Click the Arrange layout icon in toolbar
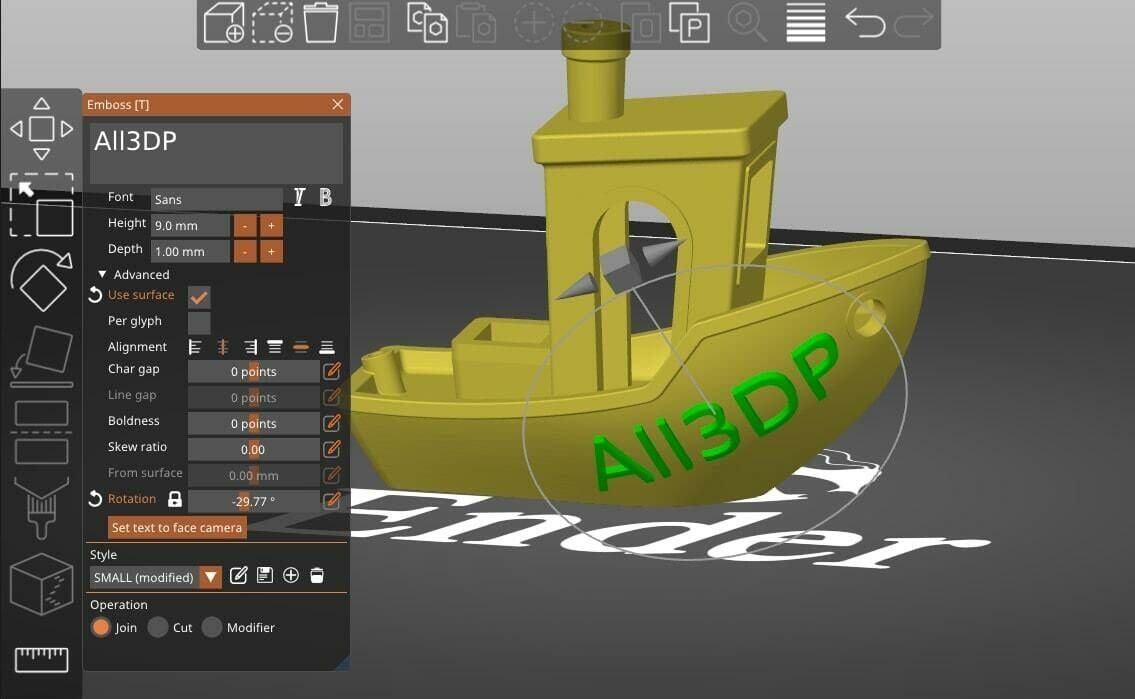 pyautogui.click(x=370, y=23)
